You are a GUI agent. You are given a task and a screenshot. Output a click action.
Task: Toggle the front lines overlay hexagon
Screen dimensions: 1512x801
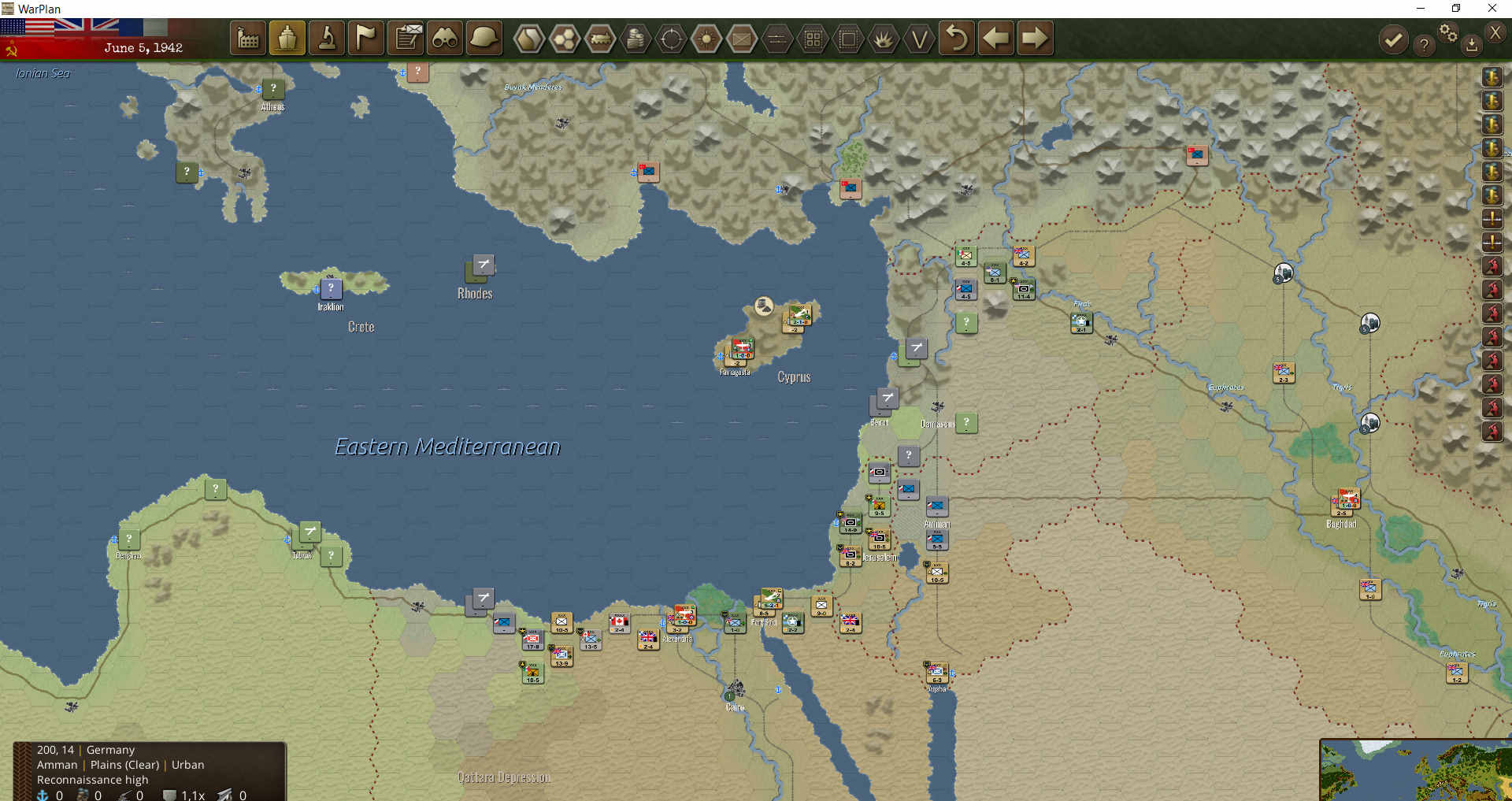(777, 39)
